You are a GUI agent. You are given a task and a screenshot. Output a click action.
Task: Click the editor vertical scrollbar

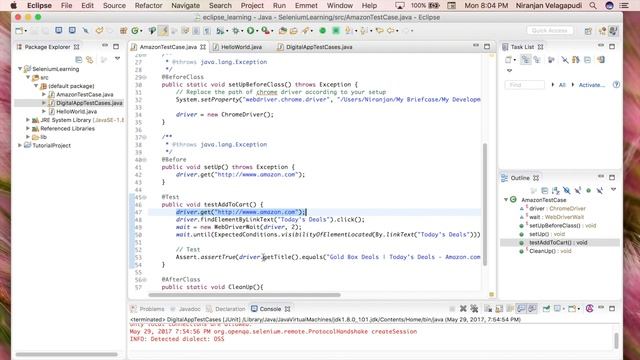[x=485, y=204]
